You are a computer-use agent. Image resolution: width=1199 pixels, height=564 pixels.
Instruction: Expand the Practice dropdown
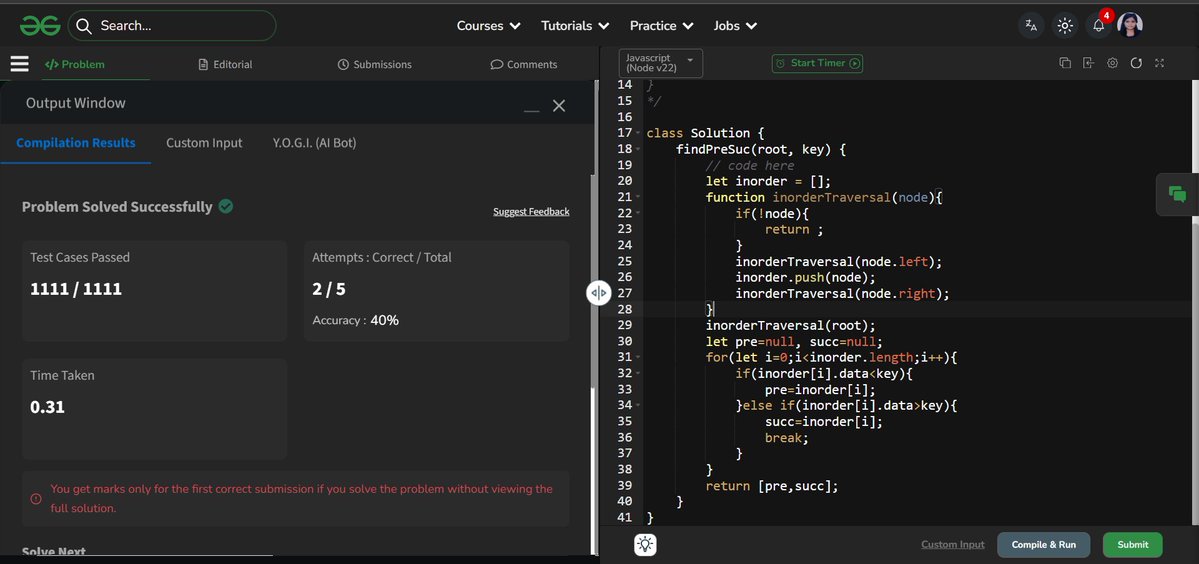pyautogui.click(x=661, y=25)
